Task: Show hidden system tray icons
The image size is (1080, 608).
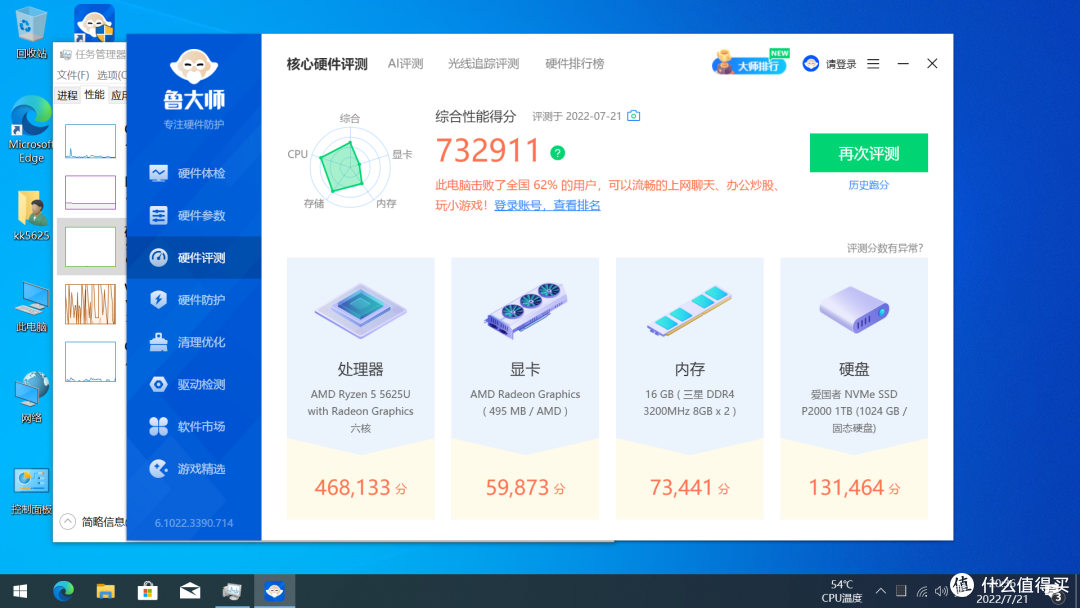Action: pos(880,591)
